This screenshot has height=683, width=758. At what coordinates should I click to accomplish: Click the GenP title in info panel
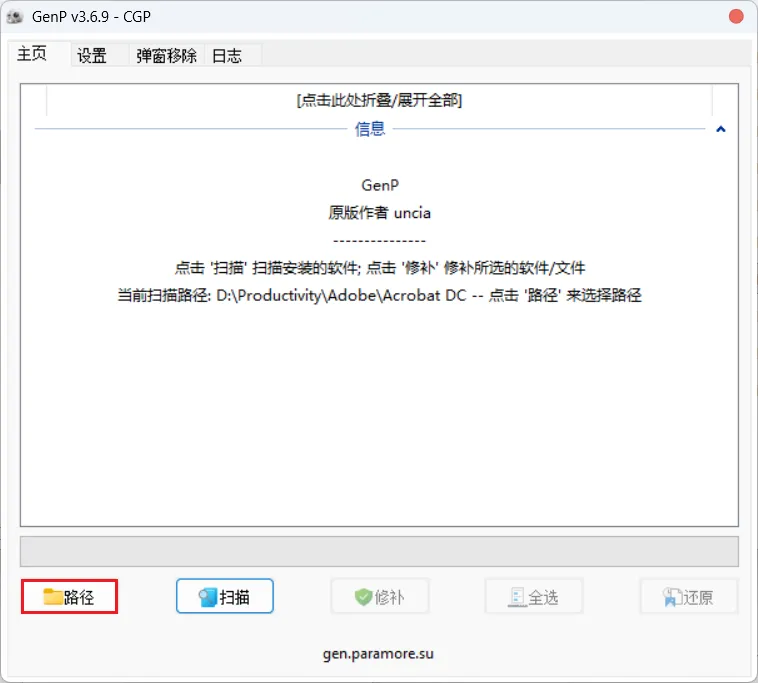(x=380, y=185)
